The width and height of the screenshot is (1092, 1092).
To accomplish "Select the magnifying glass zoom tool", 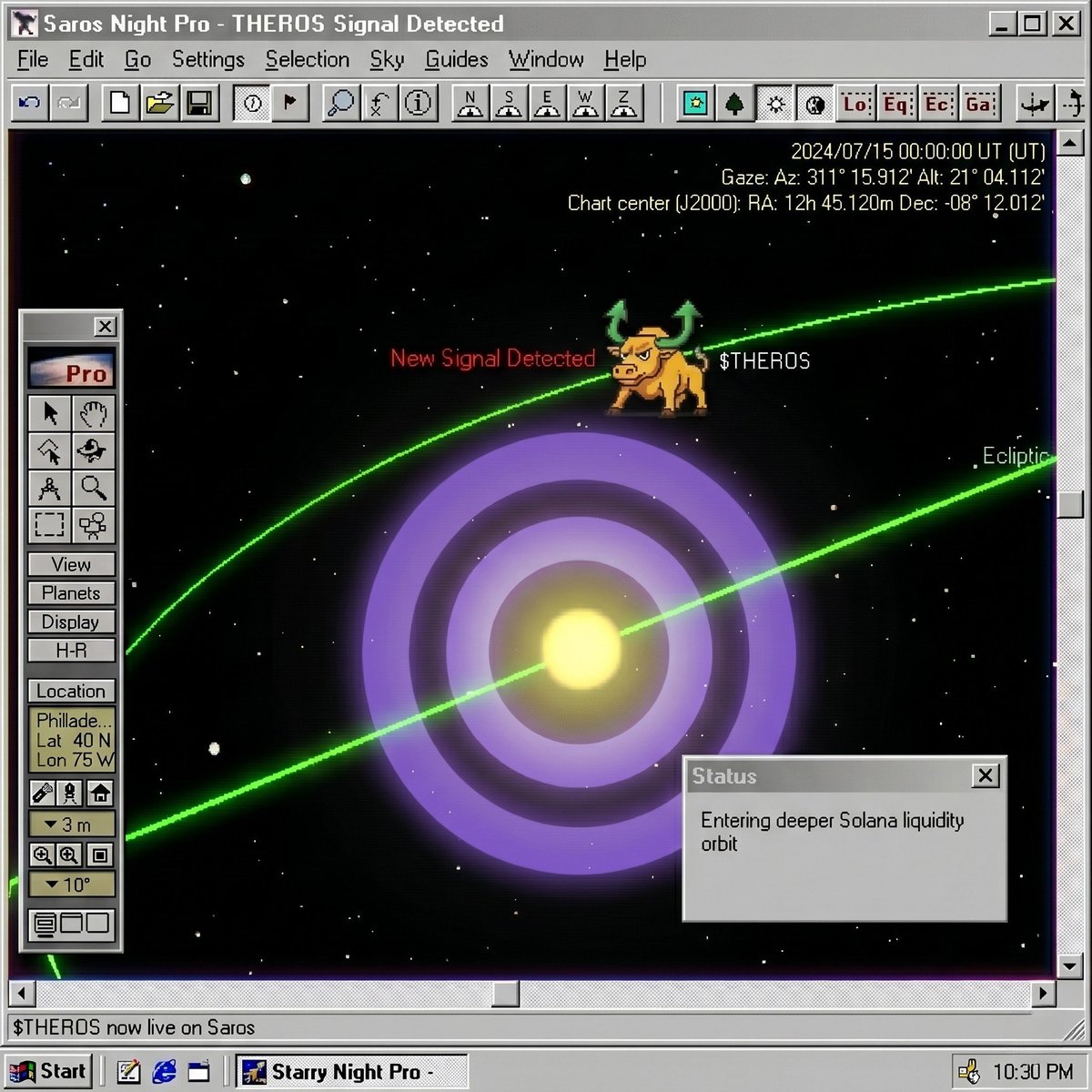I will (93, 488).
